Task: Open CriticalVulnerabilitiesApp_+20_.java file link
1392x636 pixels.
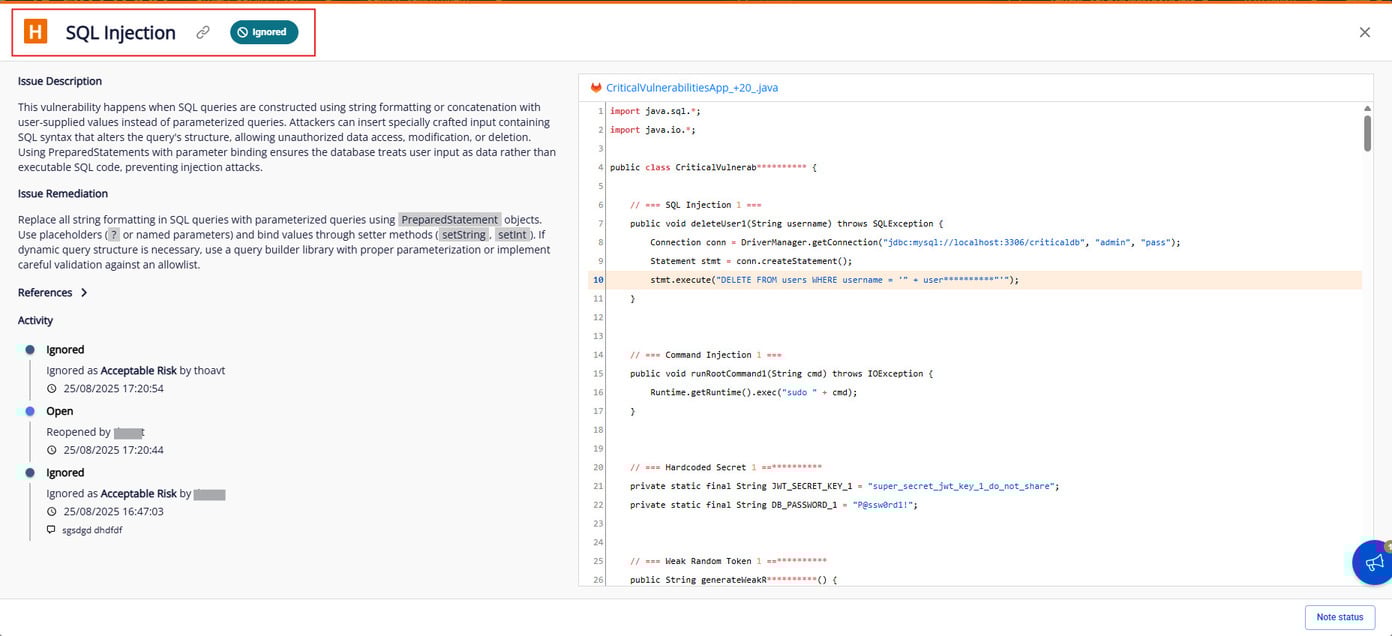Action: pyautogui.click(x=691, y=88)
